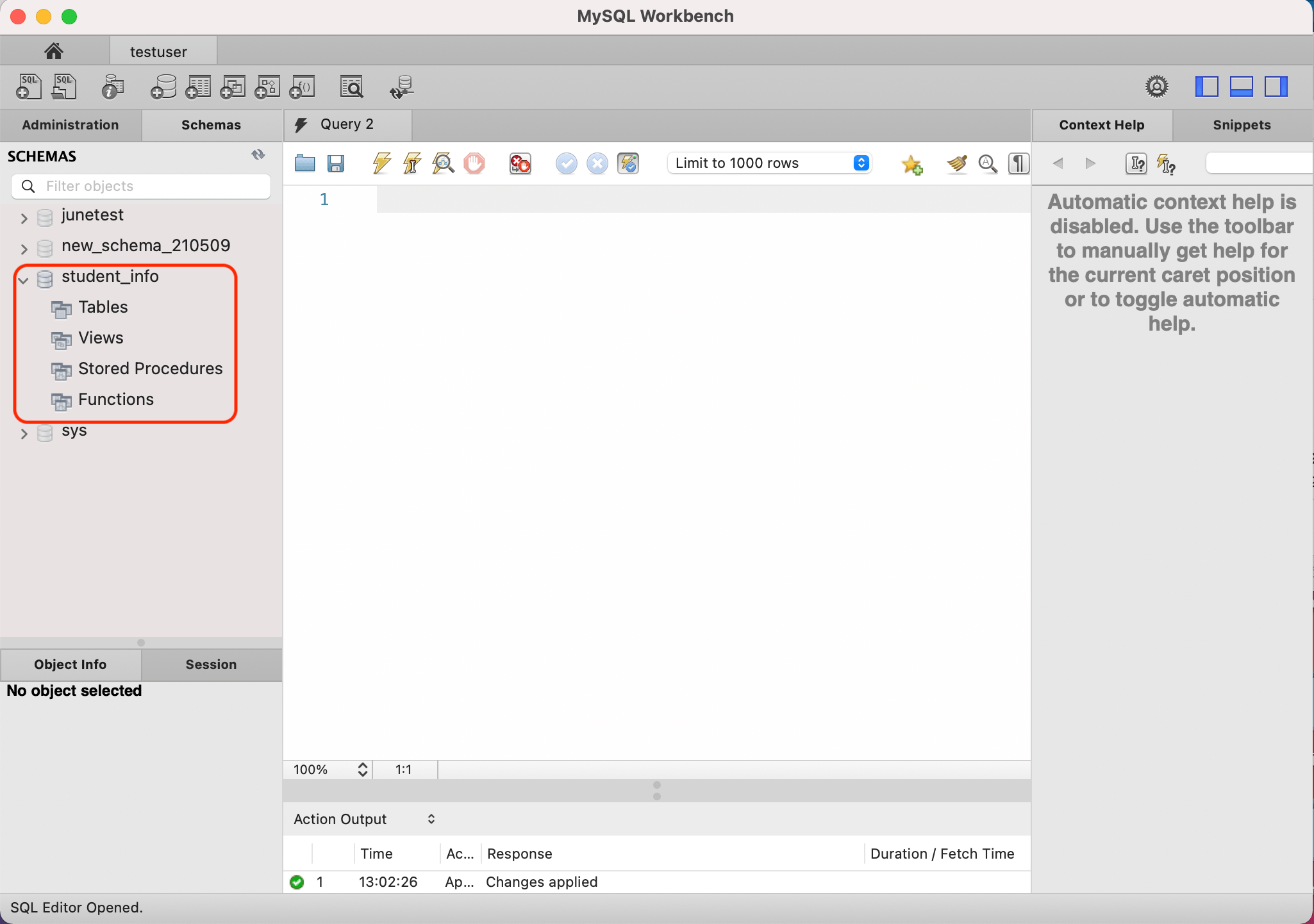Click the reconnect to DBMS icon
1314x924 pixels.
[402, 87]
